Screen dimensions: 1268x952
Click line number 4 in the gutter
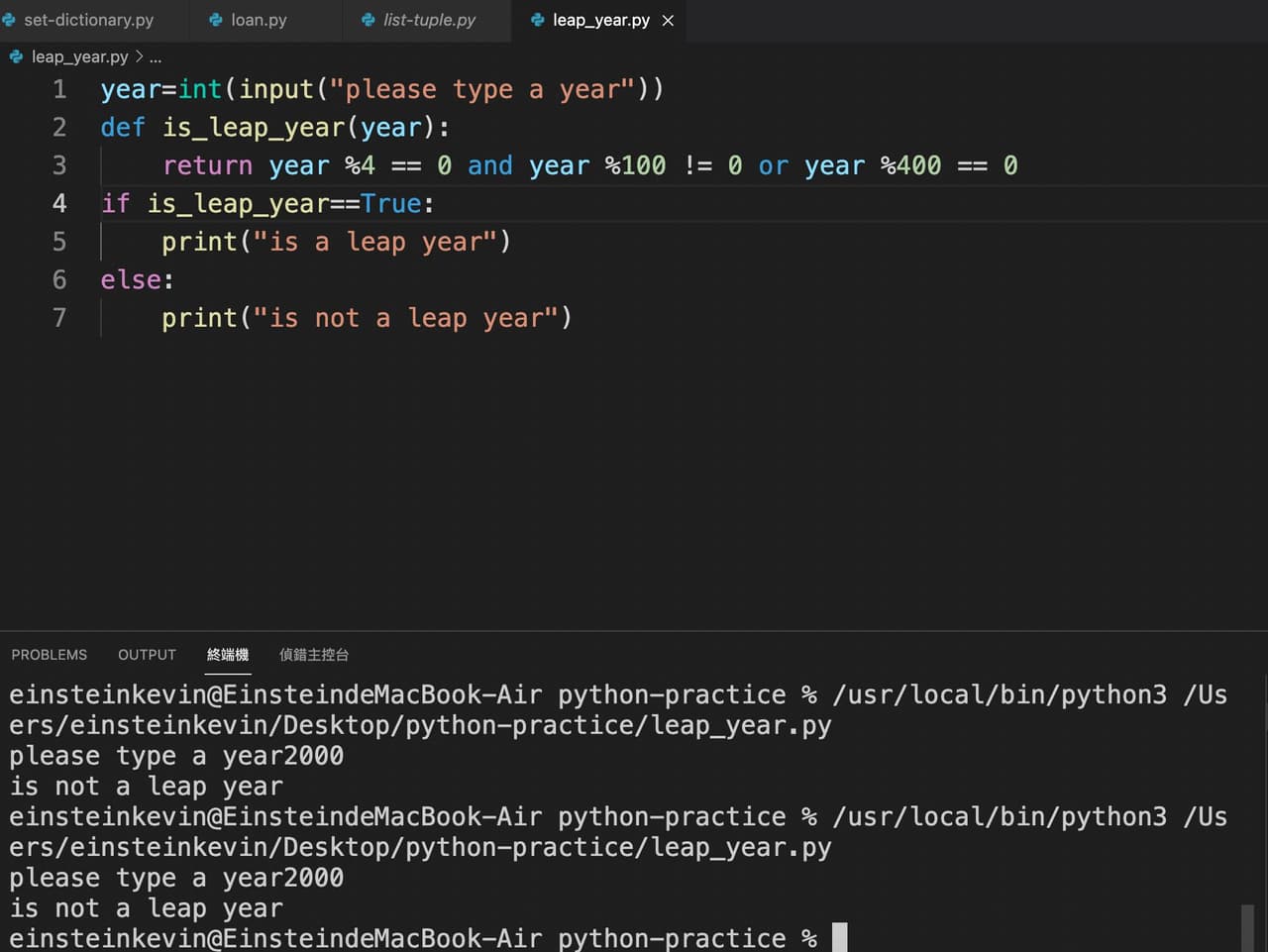(x=59, y=204)
